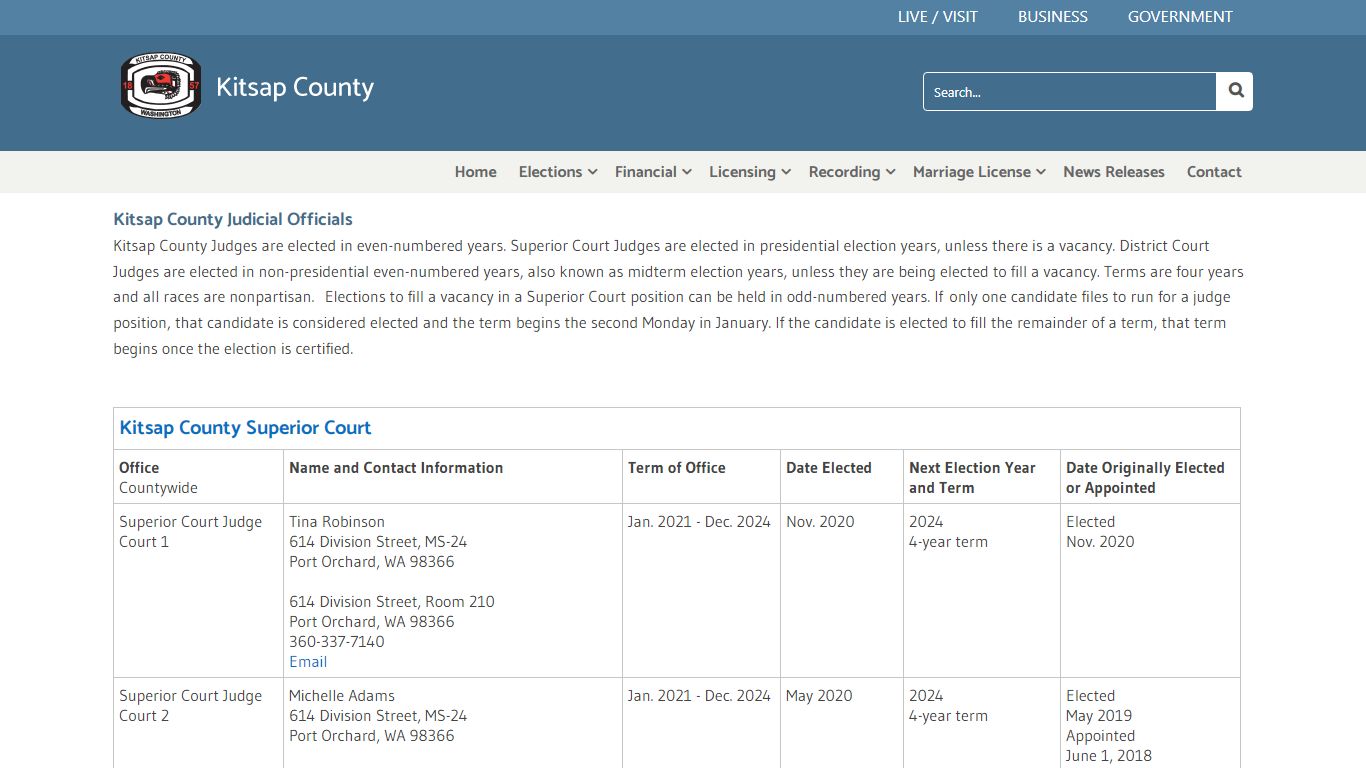This screenshot has height=768, width=1366.
Task: Expand the Elections dropdown menu
Action: click(x=557, y=171)
